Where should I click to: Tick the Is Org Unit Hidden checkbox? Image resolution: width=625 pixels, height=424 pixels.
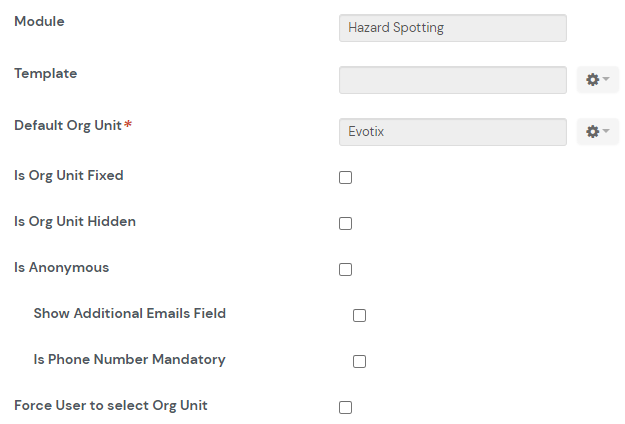pyautogui.click(x=346, y=224)
